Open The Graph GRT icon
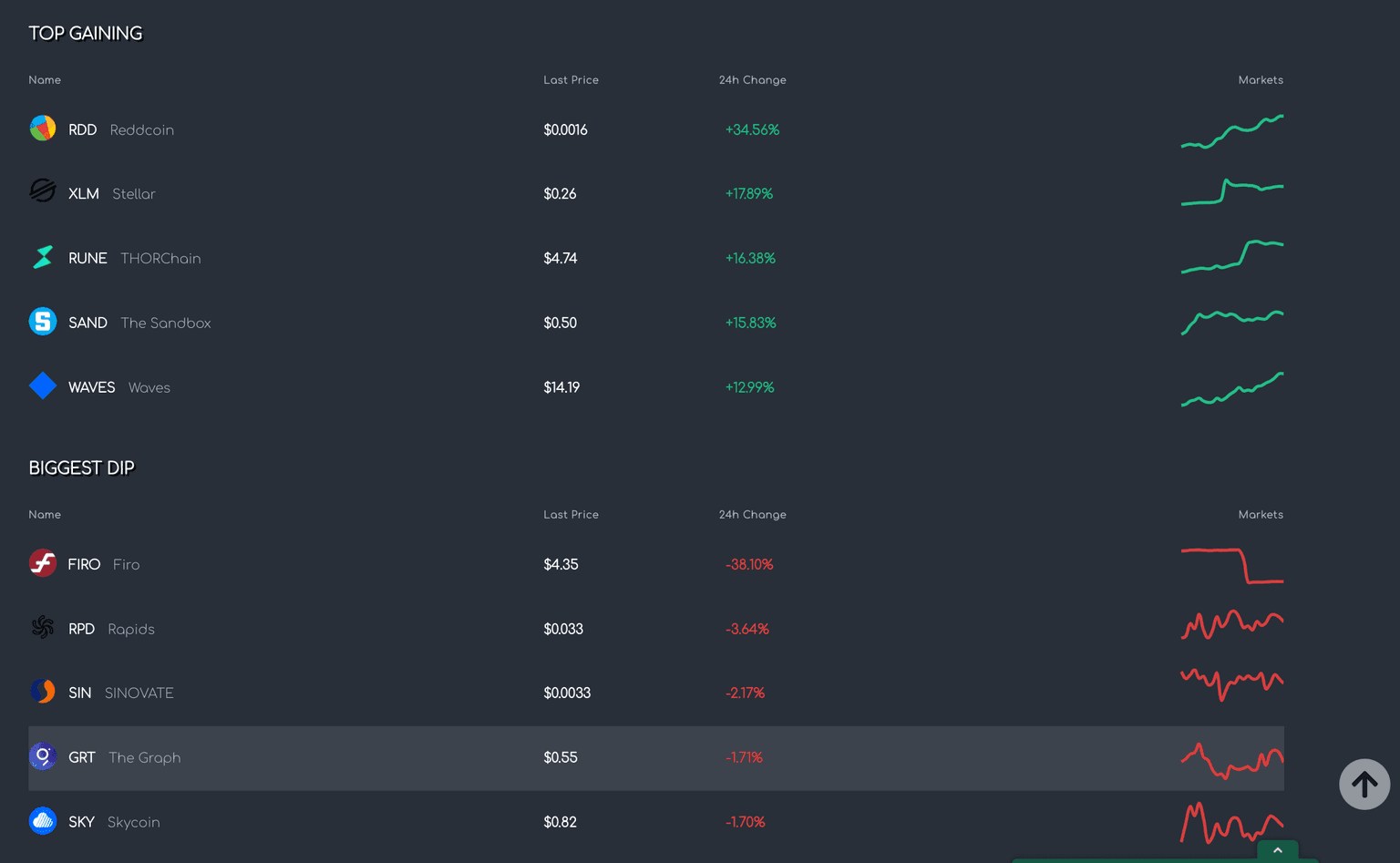The width and height of the screenshot is (1400, 863). pyautogui.click(x=43, y=756)
